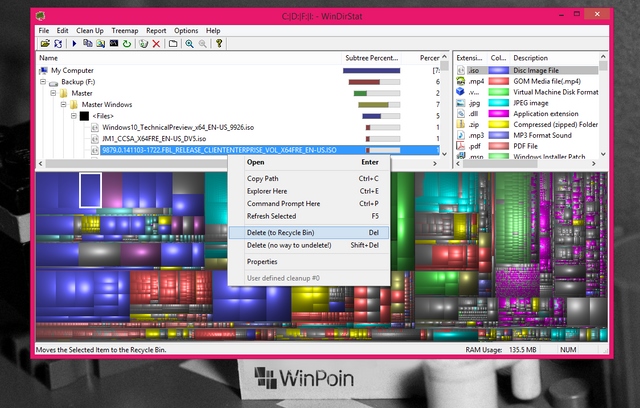This screenshot has width=640, height=408.
Task: Click the .jpg image file type icon
Action: 461,103
